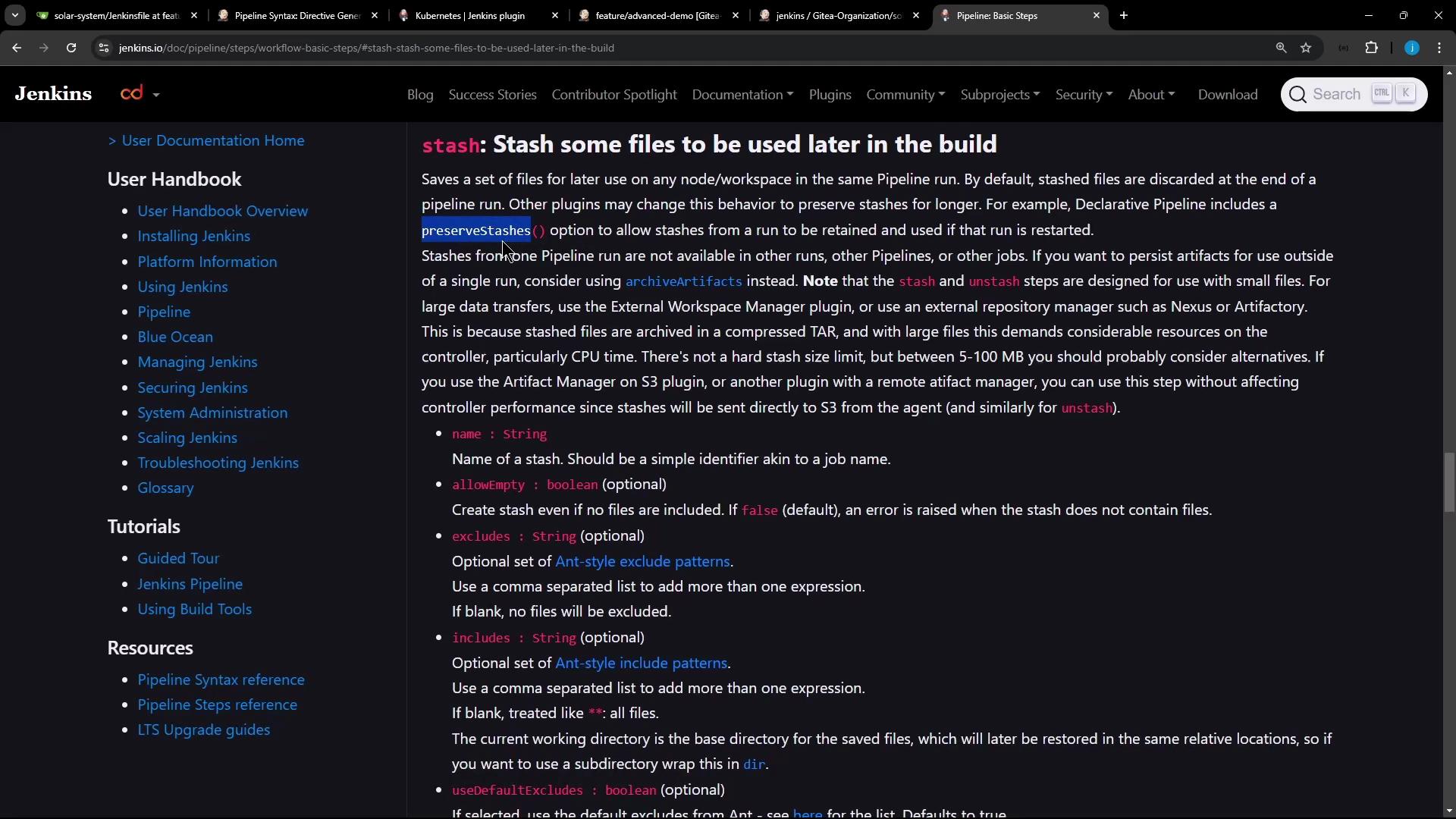Reload the current page

[x=71, y=48]
